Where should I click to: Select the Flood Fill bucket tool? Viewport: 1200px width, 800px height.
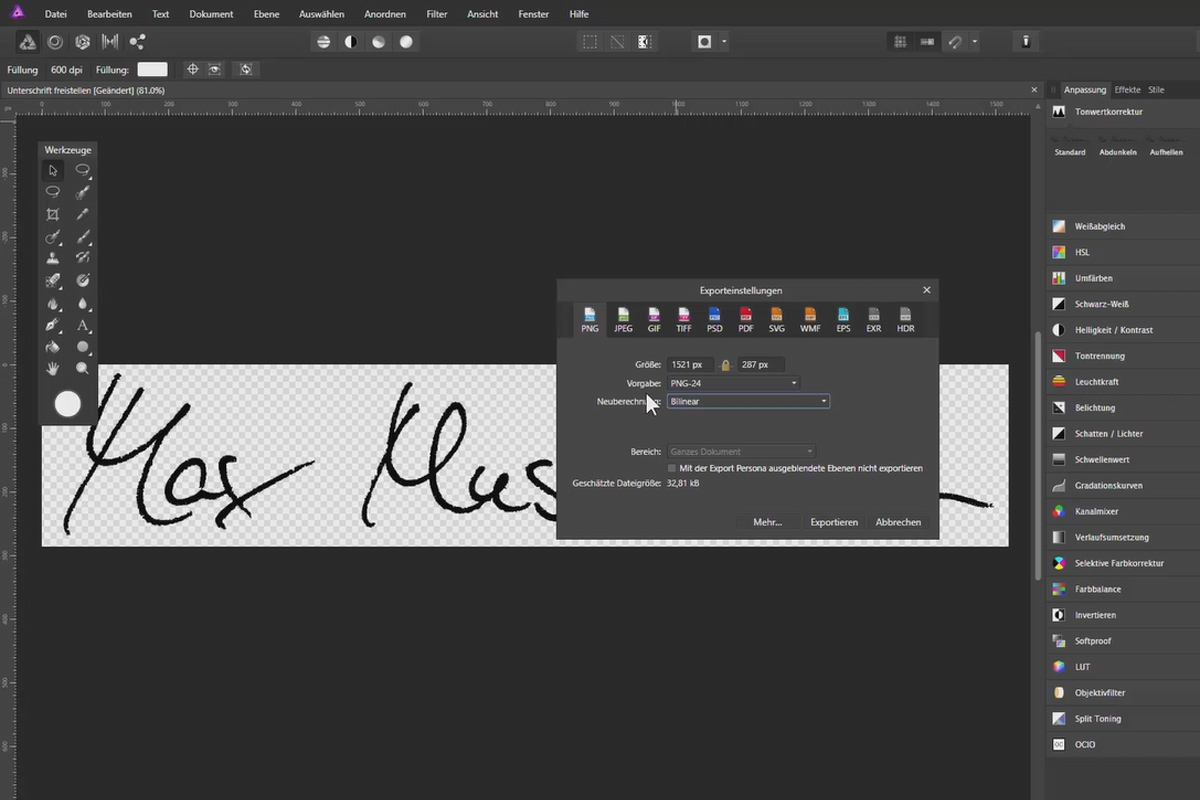[53, 347]
